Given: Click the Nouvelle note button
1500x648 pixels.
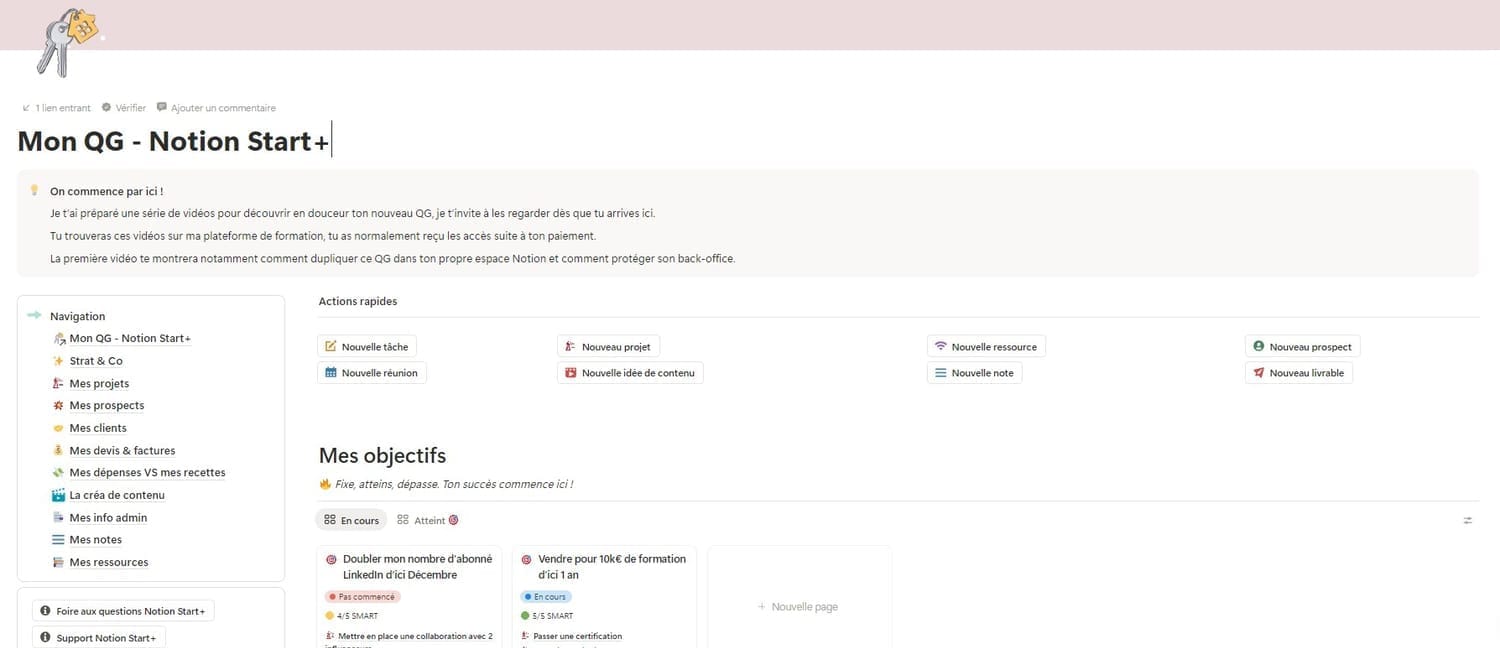Looking at the screenshot, I should point(974,372).
